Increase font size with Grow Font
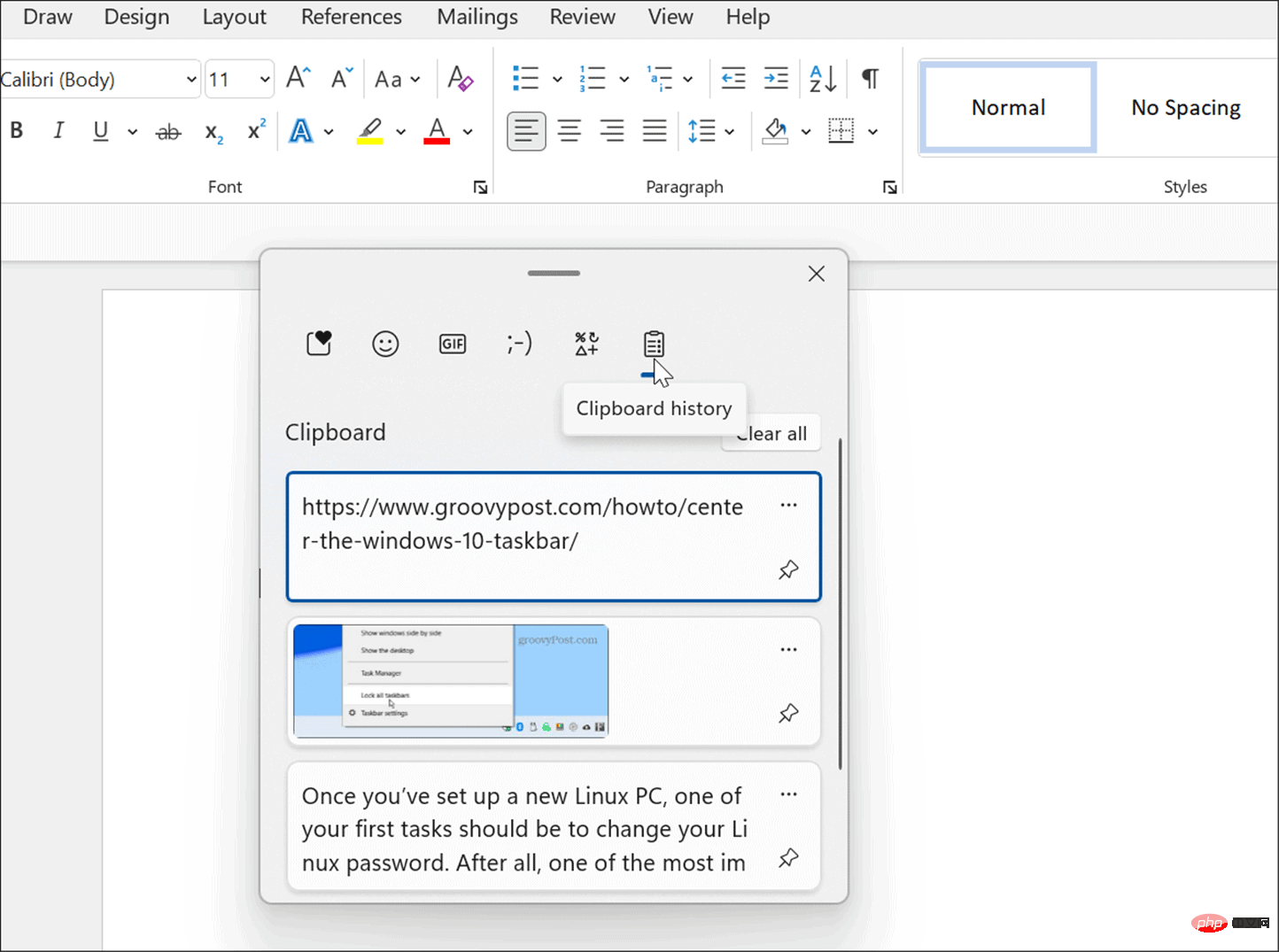1279x952 pixels. tap(298, 78)
